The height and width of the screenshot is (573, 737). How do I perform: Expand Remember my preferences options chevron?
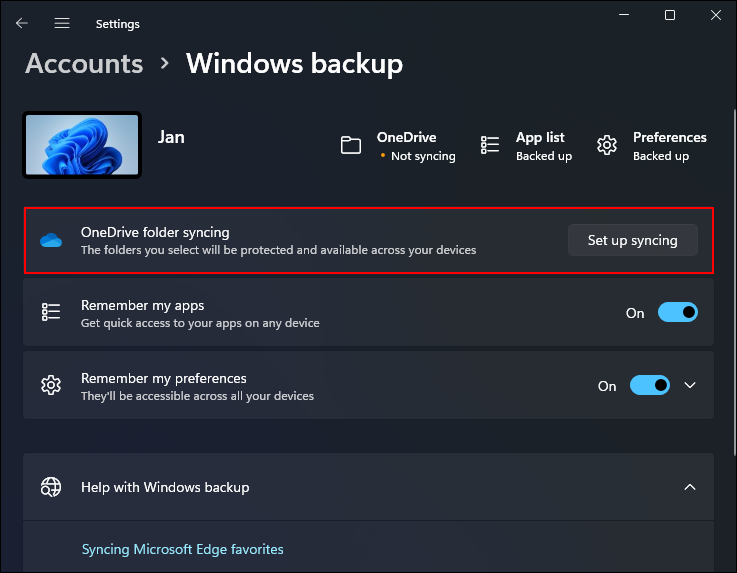[x=689, y=386]
